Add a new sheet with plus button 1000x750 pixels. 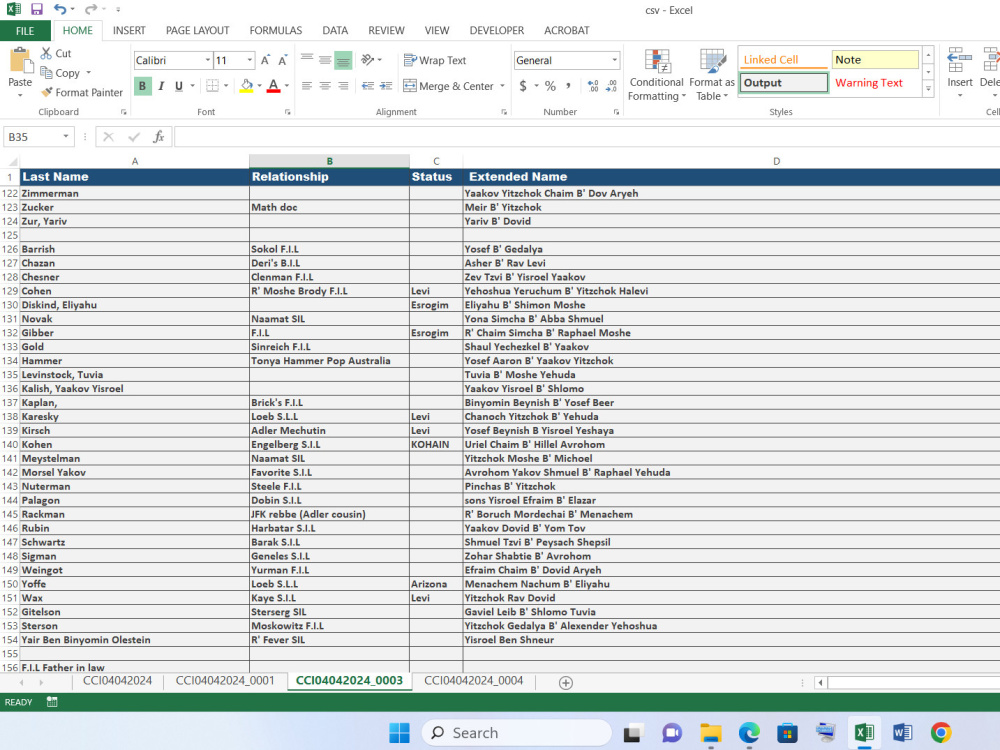[565, 682]
